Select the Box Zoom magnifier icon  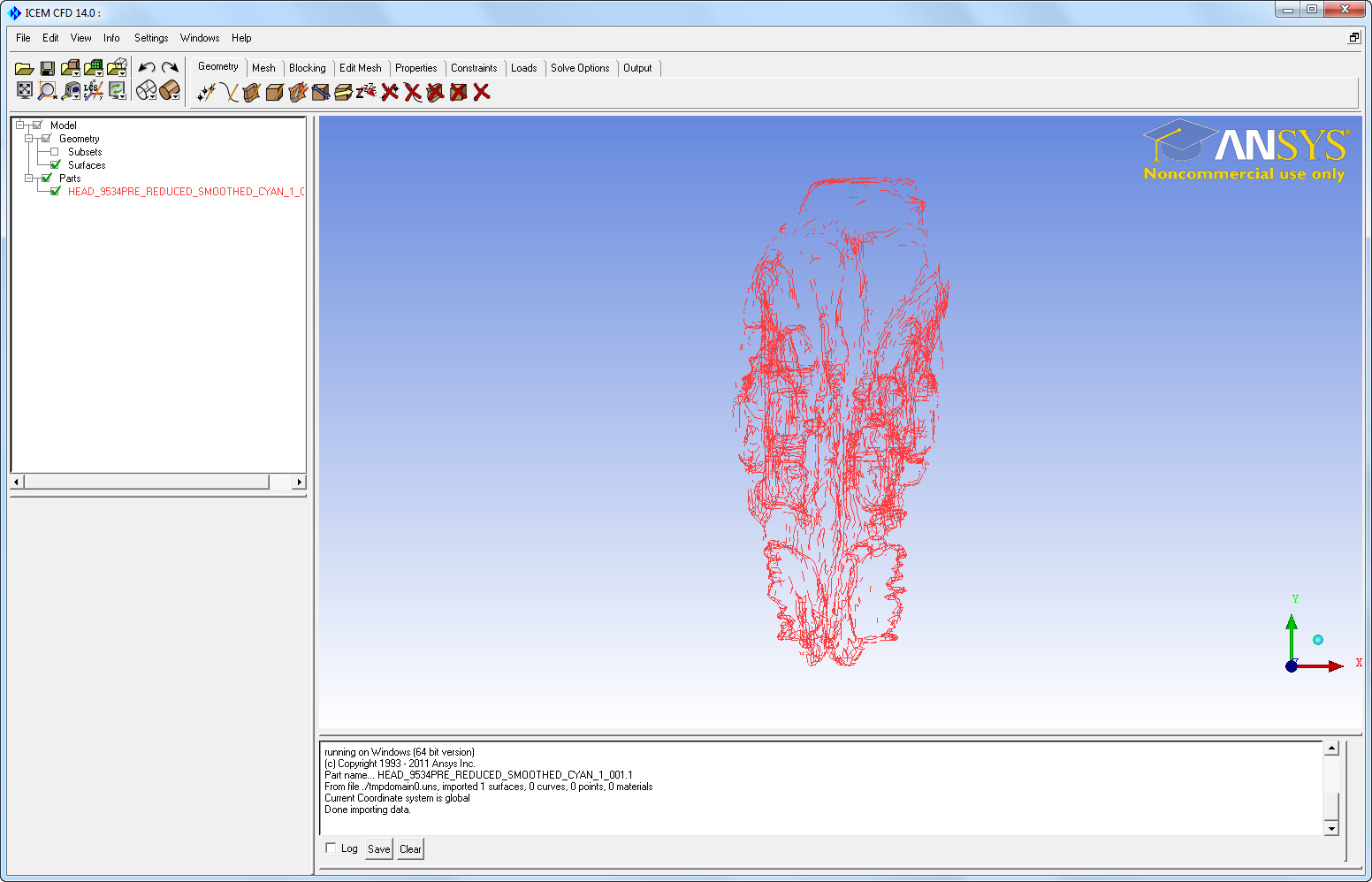[x=48, y=90]
